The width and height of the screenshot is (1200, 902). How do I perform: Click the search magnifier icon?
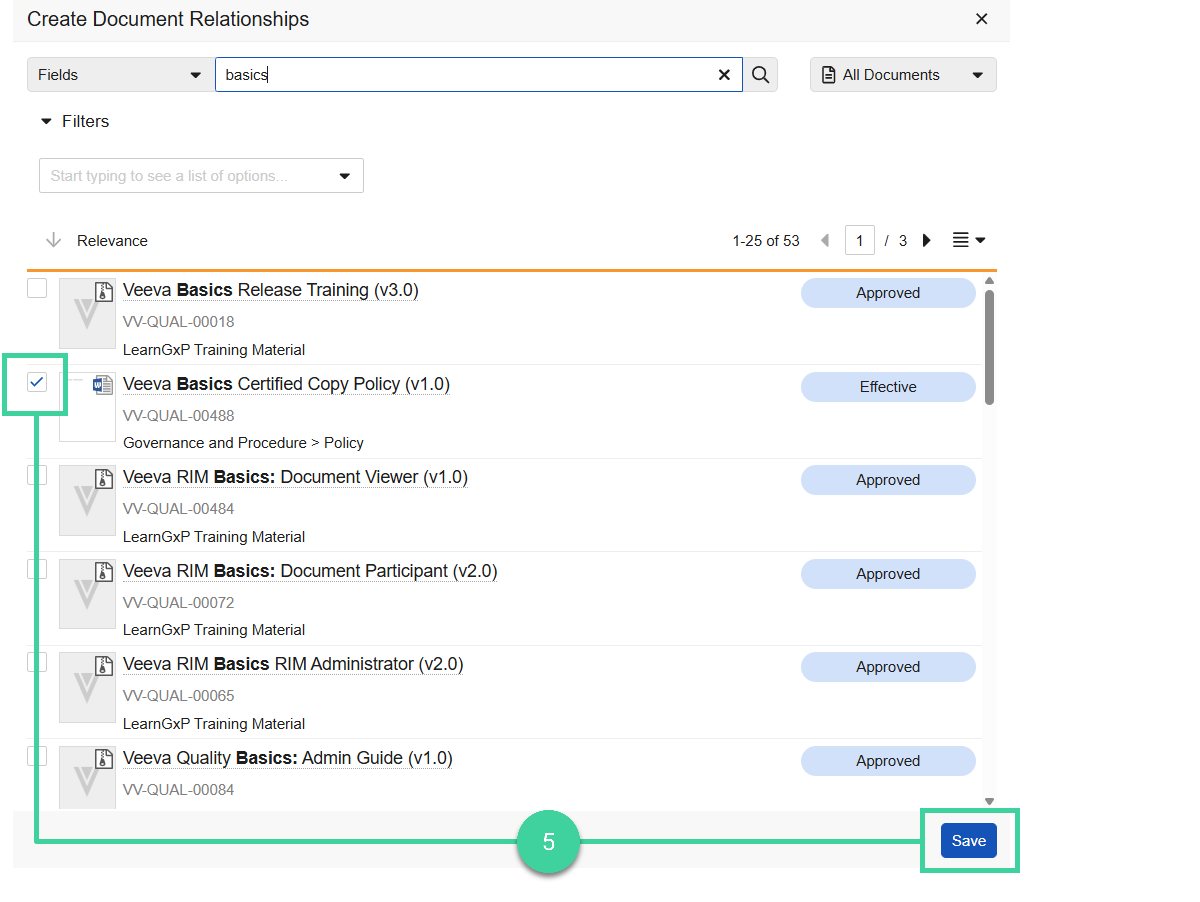click(760, 74)
